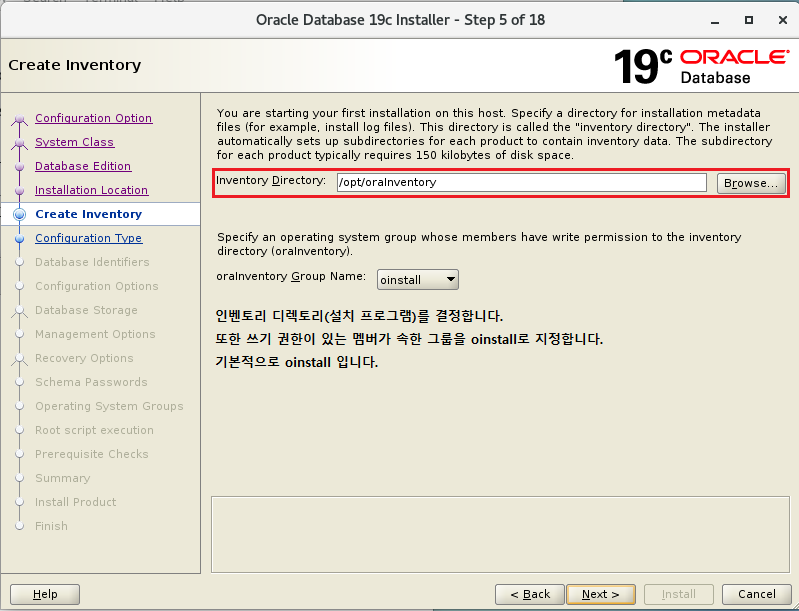Screen dimensions: 799x611
Task: Click the Oracle 19c Database logo
Action: coord(702,66)
